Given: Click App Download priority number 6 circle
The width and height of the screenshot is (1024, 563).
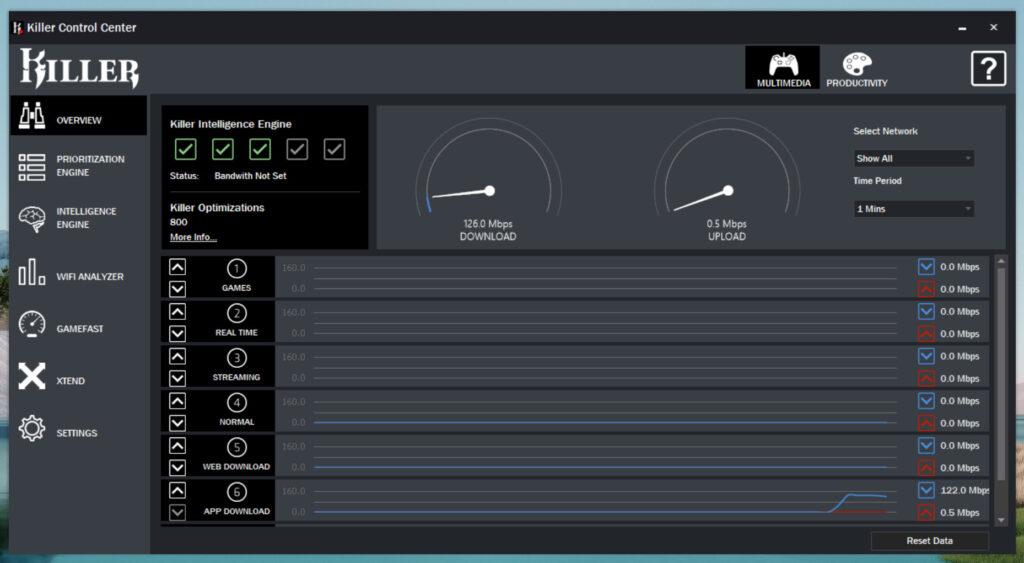Looking at the screenshot, I should pos(236,492).
